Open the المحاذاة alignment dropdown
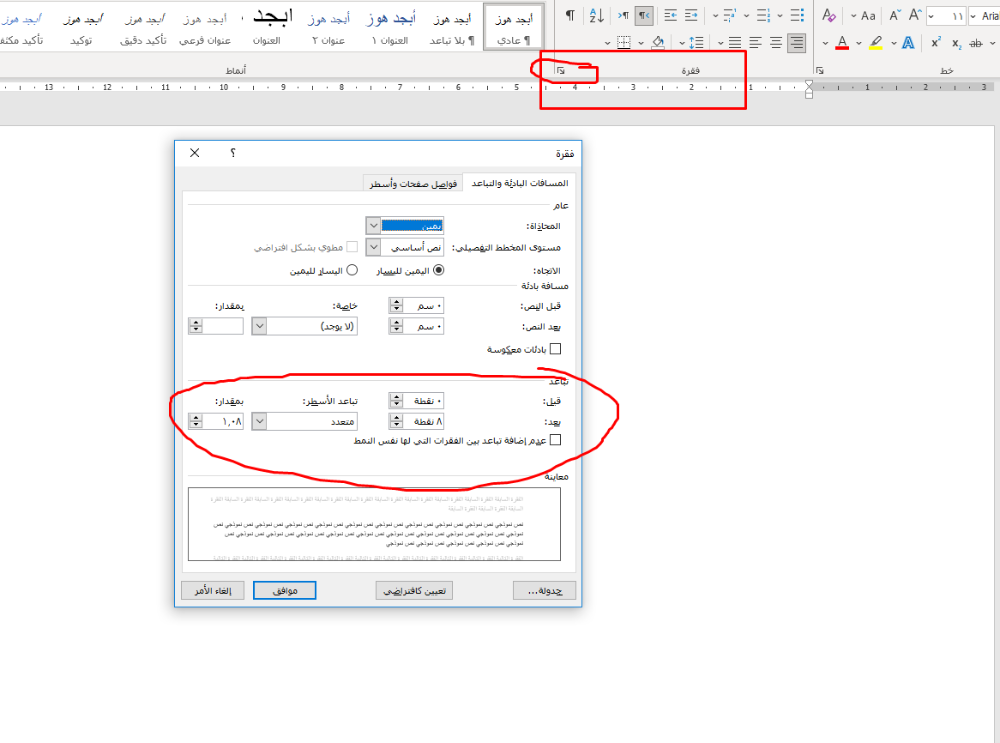Viewport: 1000px width, 743px height. 373,226
